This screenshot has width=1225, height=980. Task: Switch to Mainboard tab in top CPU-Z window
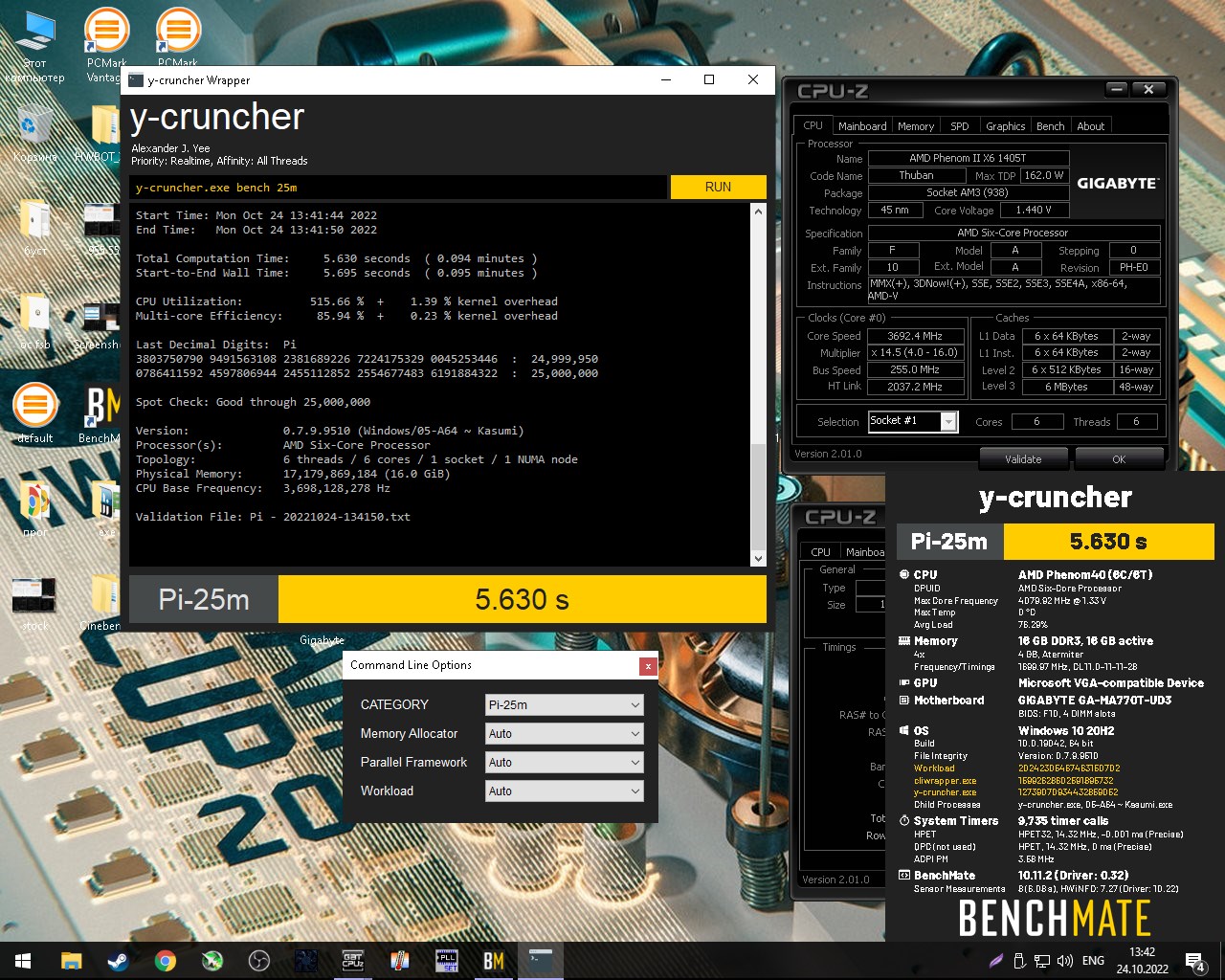[x=862, y=126]
